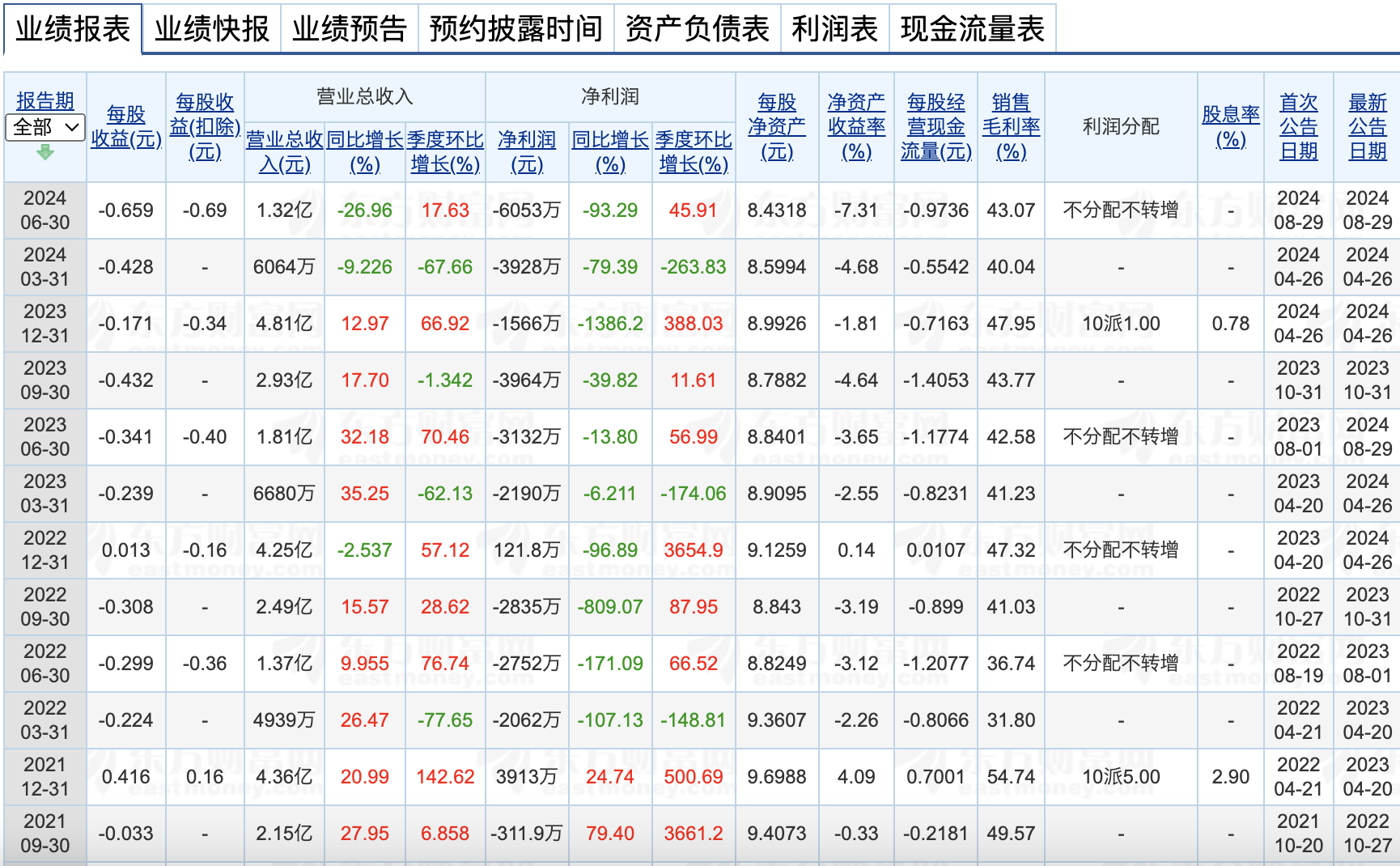Open the 利润表 tab
Viewport: 1400px width, 866px height.
(835, 29)
